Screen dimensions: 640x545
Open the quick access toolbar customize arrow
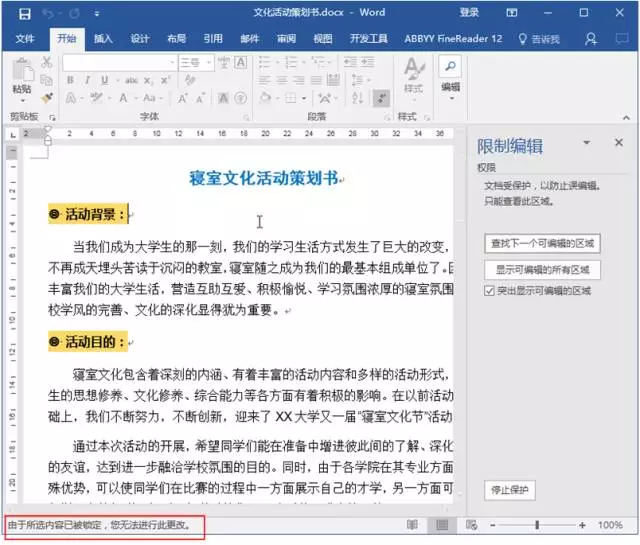point(97,14)
